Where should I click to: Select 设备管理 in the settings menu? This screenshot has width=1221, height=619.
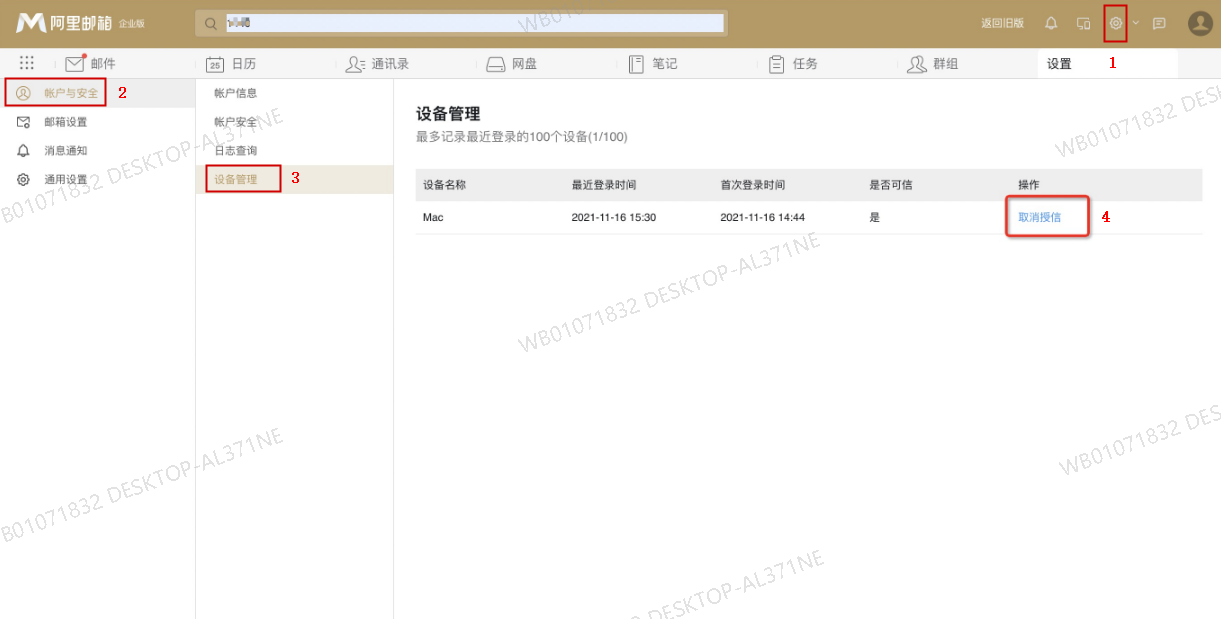(241, 178)
